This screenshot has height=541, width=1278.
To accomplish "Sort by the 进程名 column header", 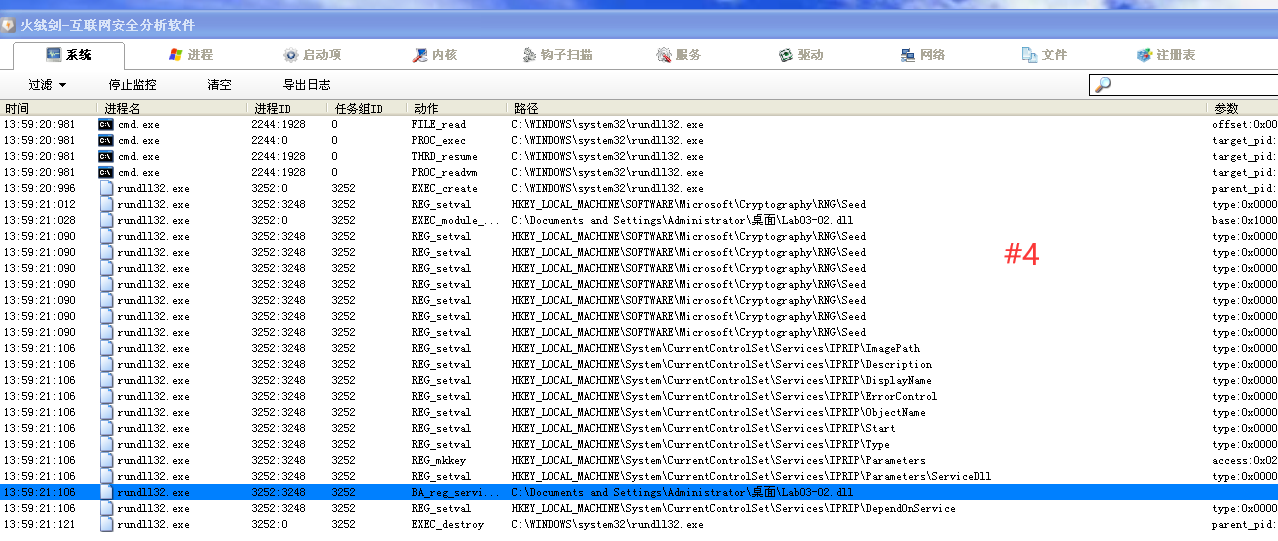I will tap(172, 108).
